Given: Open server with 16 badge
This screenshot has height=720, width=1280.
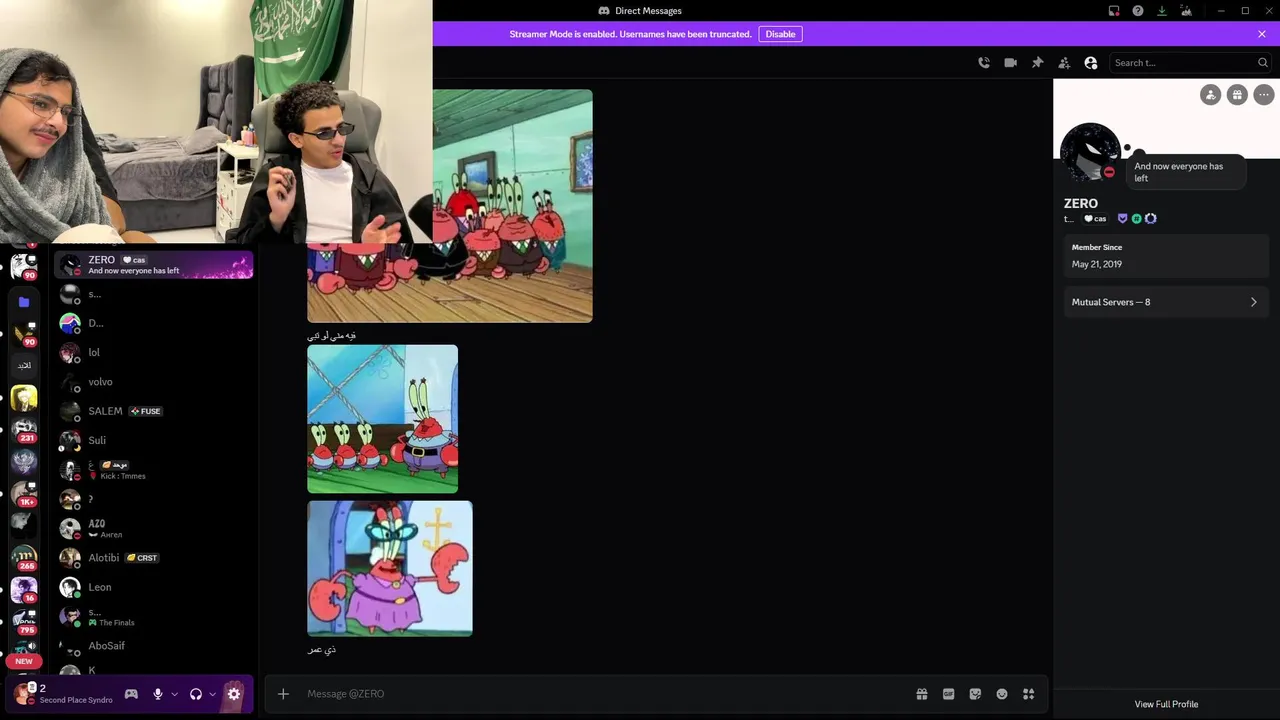Looking at the screenshot, I should [24, 589].
